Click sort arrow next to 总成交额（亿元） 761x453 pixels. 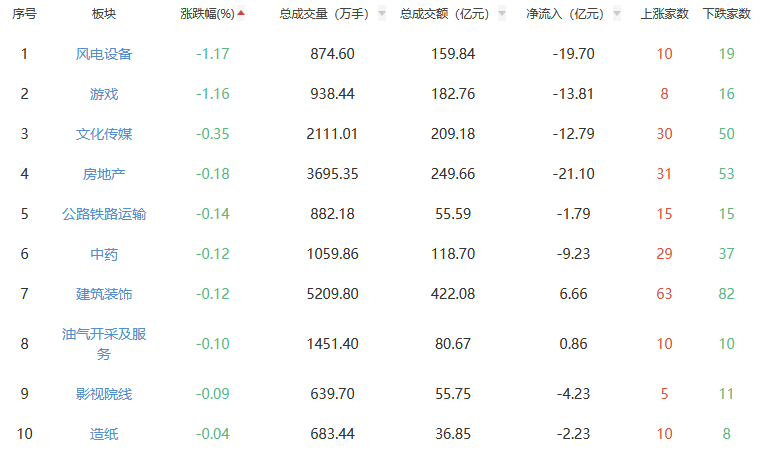coord(501,14)
